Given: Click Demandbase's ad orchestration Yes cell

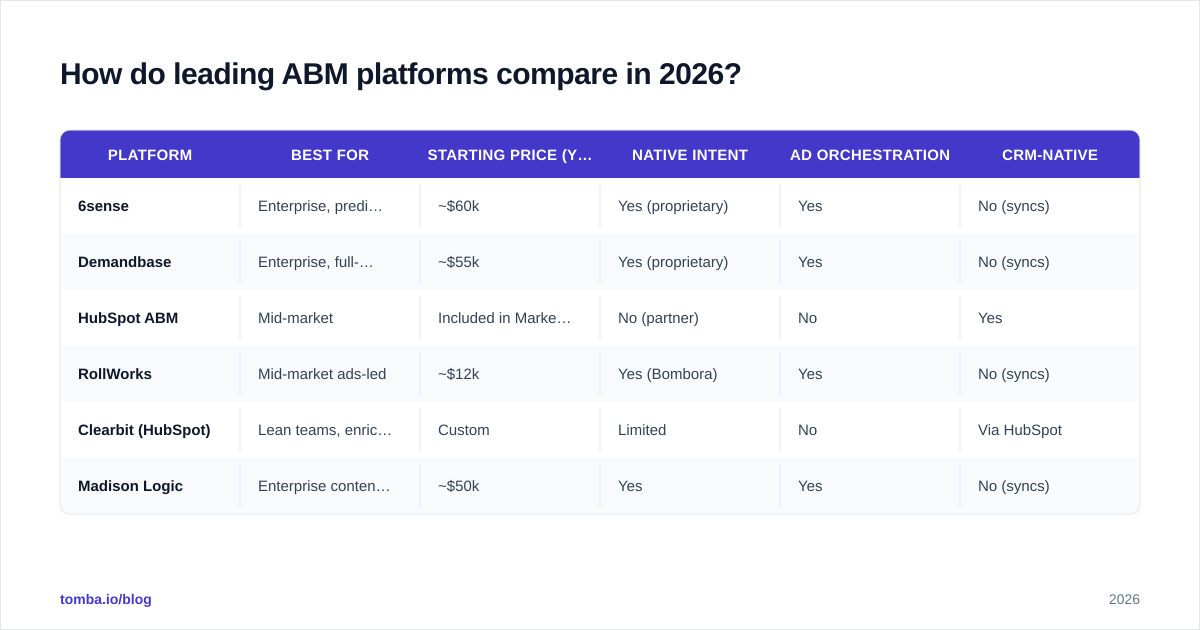Looking at the screenshot, I should click(x=870, y=262).
